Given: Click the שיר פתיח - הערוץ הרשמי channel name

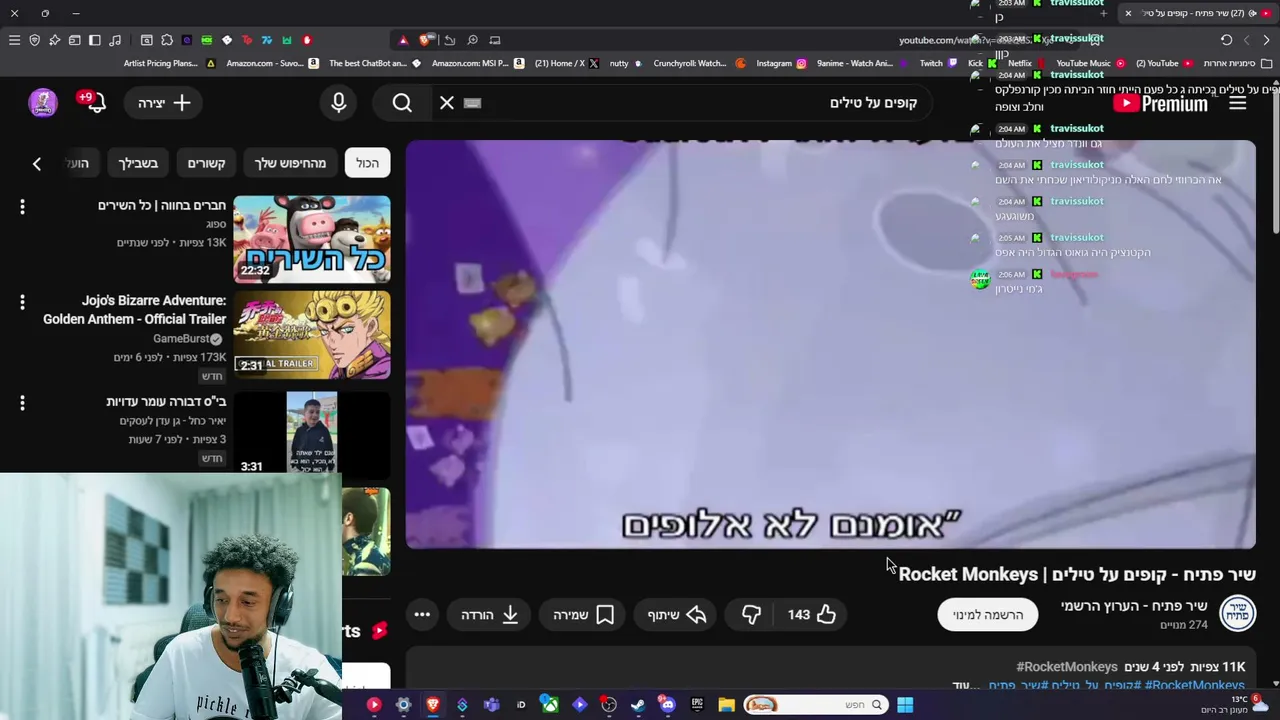Looking at the screenshot, I should (x=1133, y=606).
